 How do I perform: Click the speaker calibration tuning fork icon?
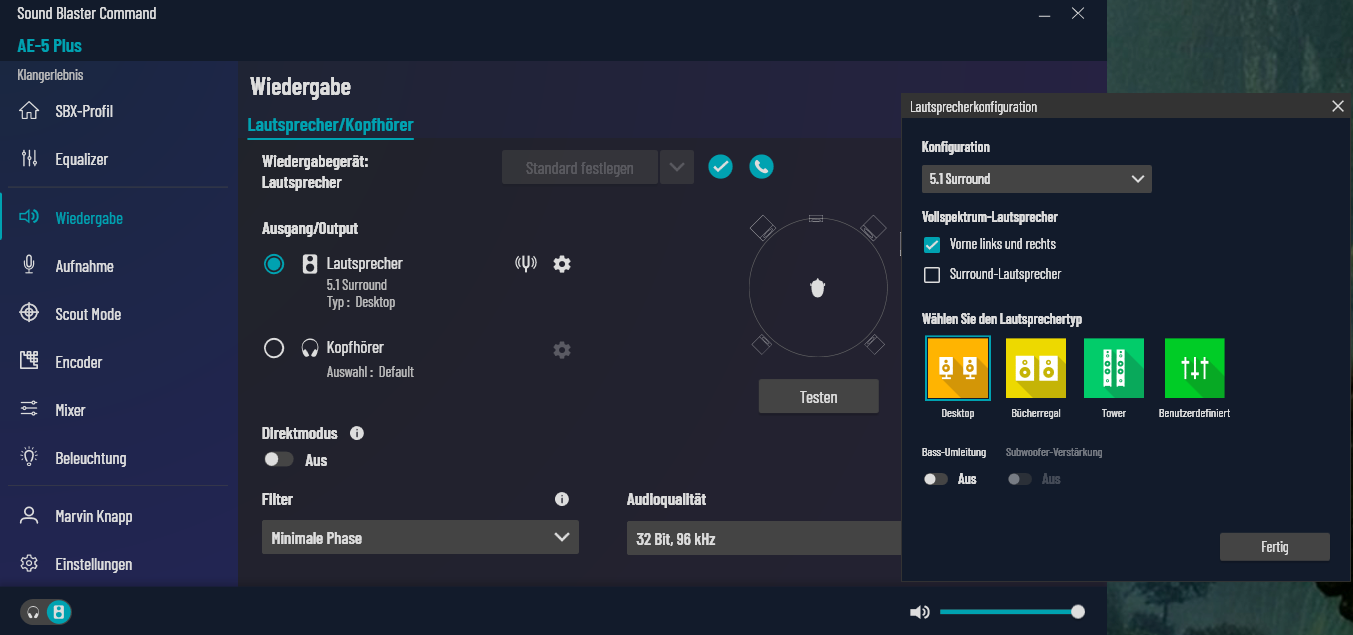point(526,264)
